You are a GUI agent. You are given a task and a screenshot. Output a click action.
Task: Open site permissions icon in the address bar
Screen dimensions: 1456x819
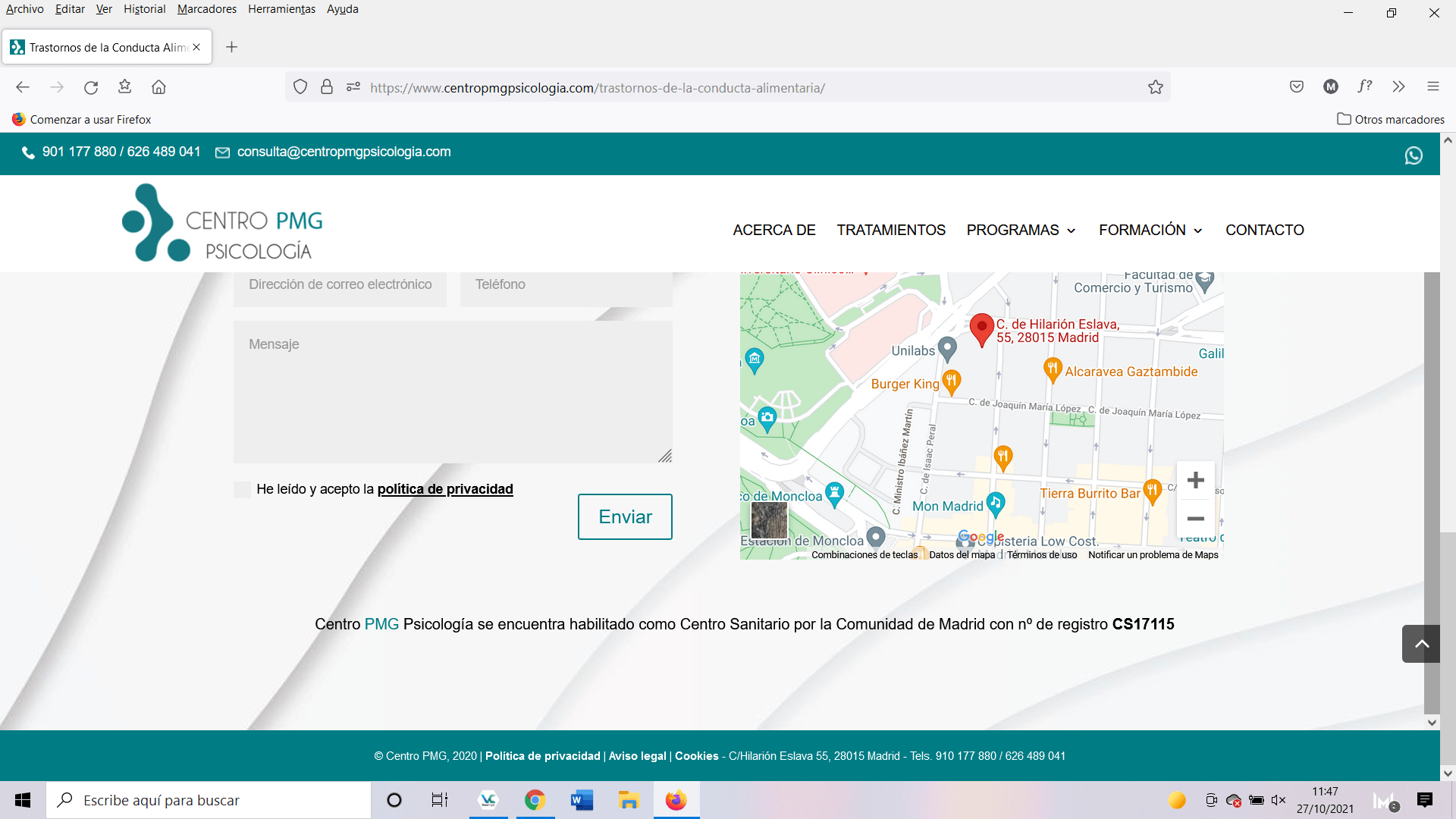pyautogui.click(x=353, y=87)
